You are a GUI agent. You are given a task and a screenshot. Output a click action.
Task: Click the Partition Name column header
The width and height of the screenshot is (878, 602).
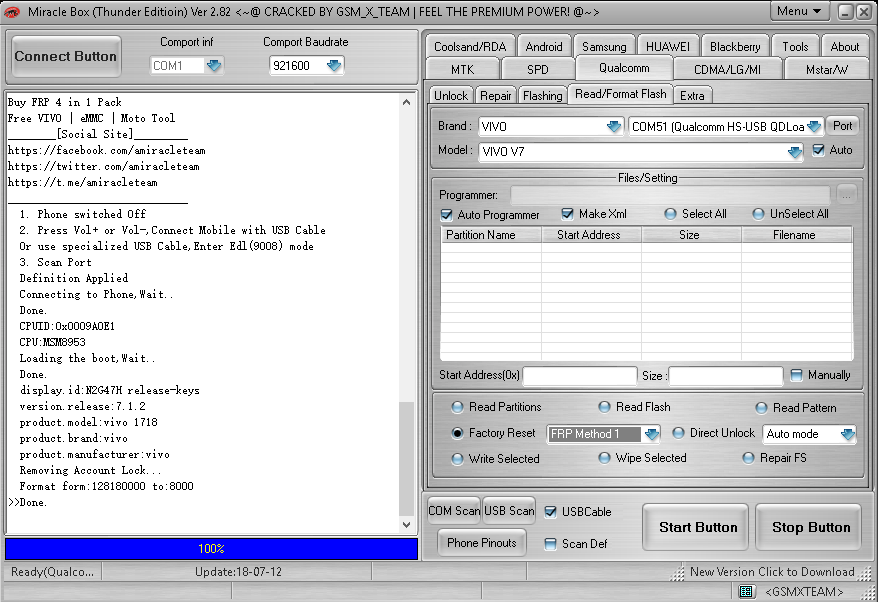(491, 235)
